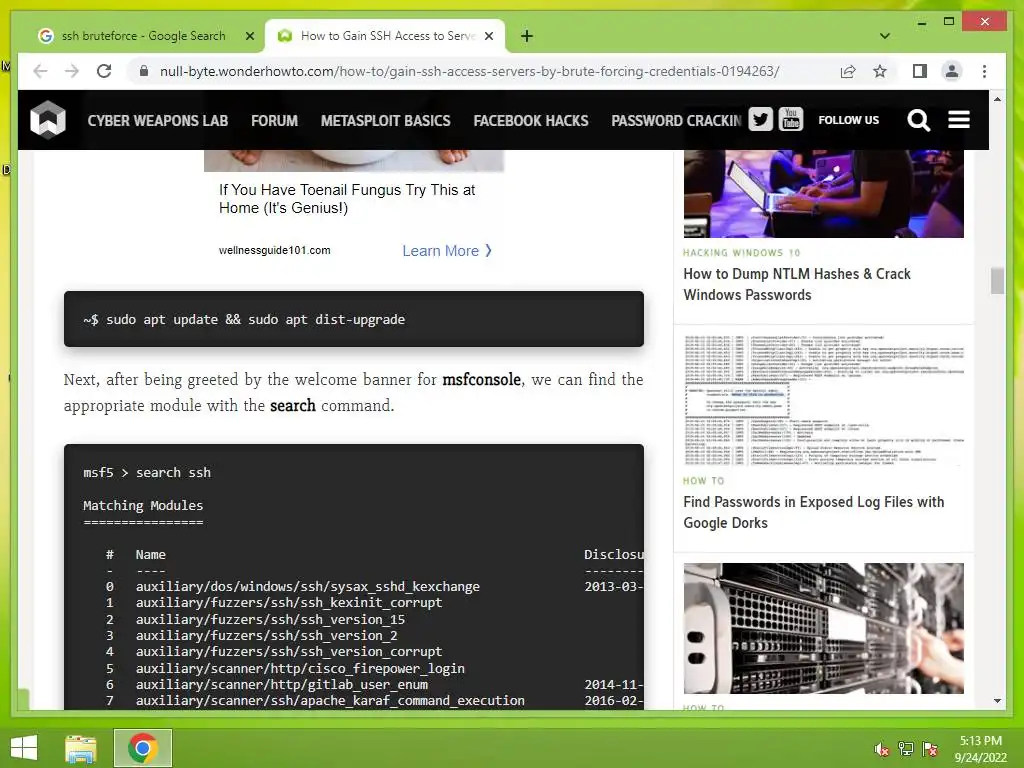1024x768 pixels.
Task: Open the Twitter follow icon
Action: pyautogui.click(x=760, y=120)
